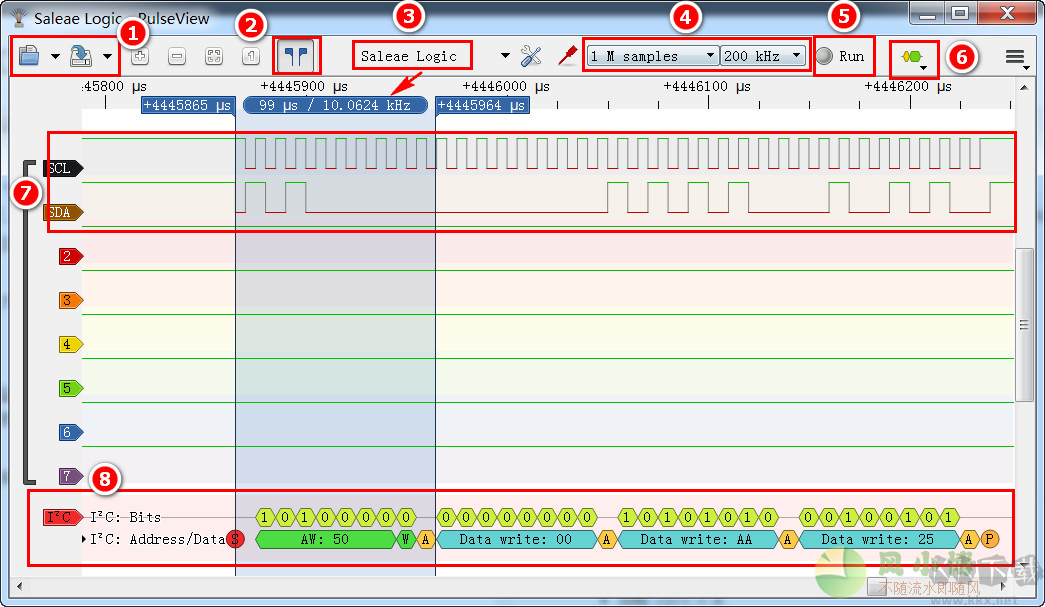Toggle the show cursors button
This screenshot has height=607, width=1045.
coord(296,56)
